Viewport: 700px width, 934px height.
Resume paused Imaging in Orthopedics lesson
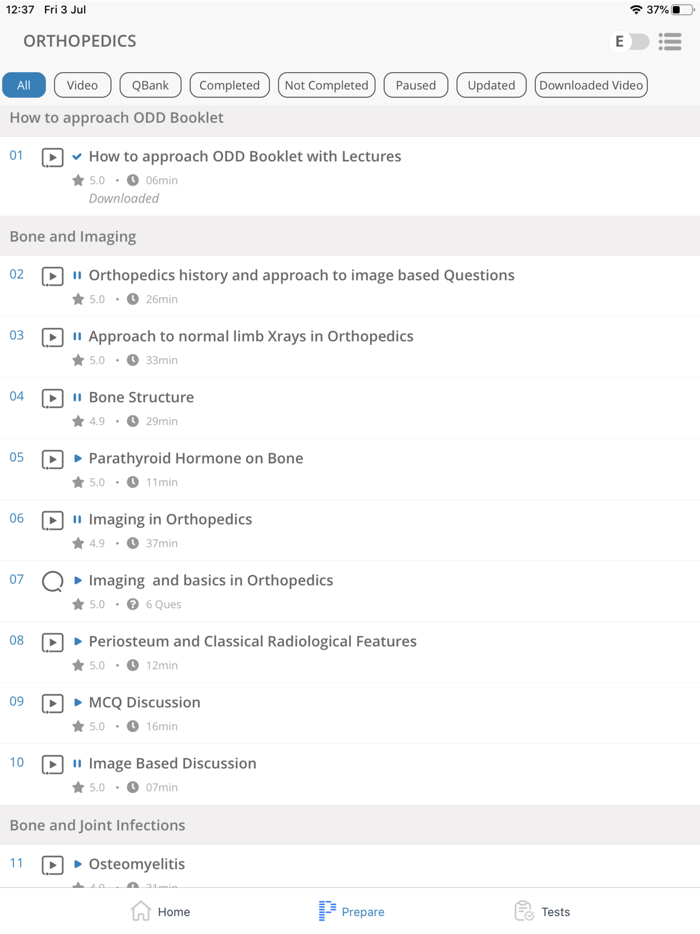pyautogui.click(x=170, y=520)
